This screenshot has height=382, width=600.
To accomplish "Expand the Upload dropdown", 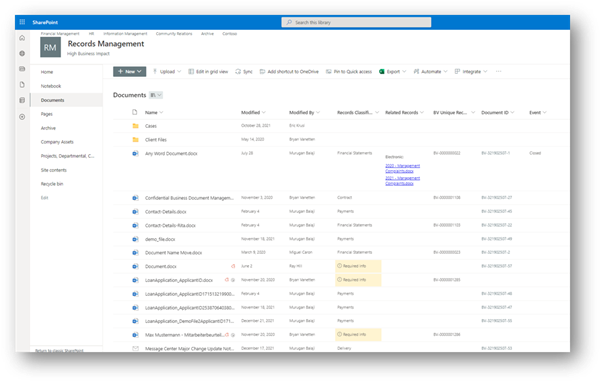I will (x=179, y=72).
